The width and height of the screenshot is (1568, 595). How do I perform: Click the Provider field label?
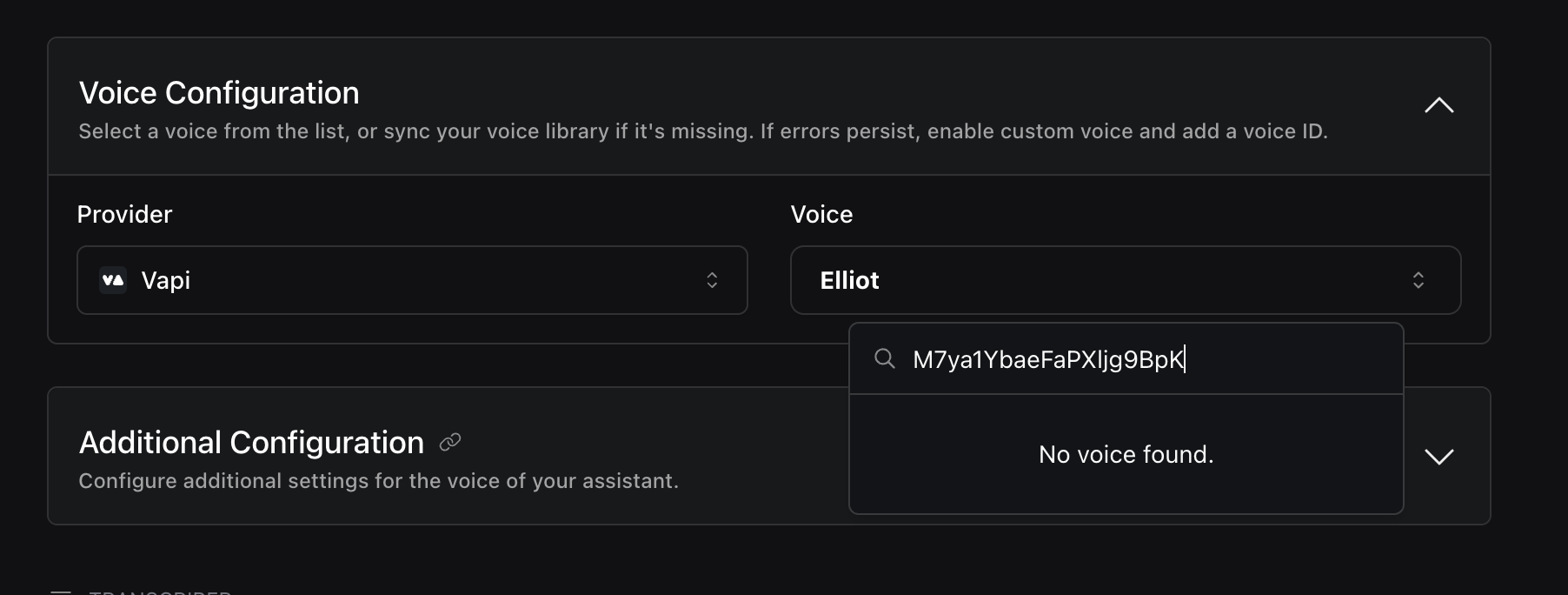[124, 214]
